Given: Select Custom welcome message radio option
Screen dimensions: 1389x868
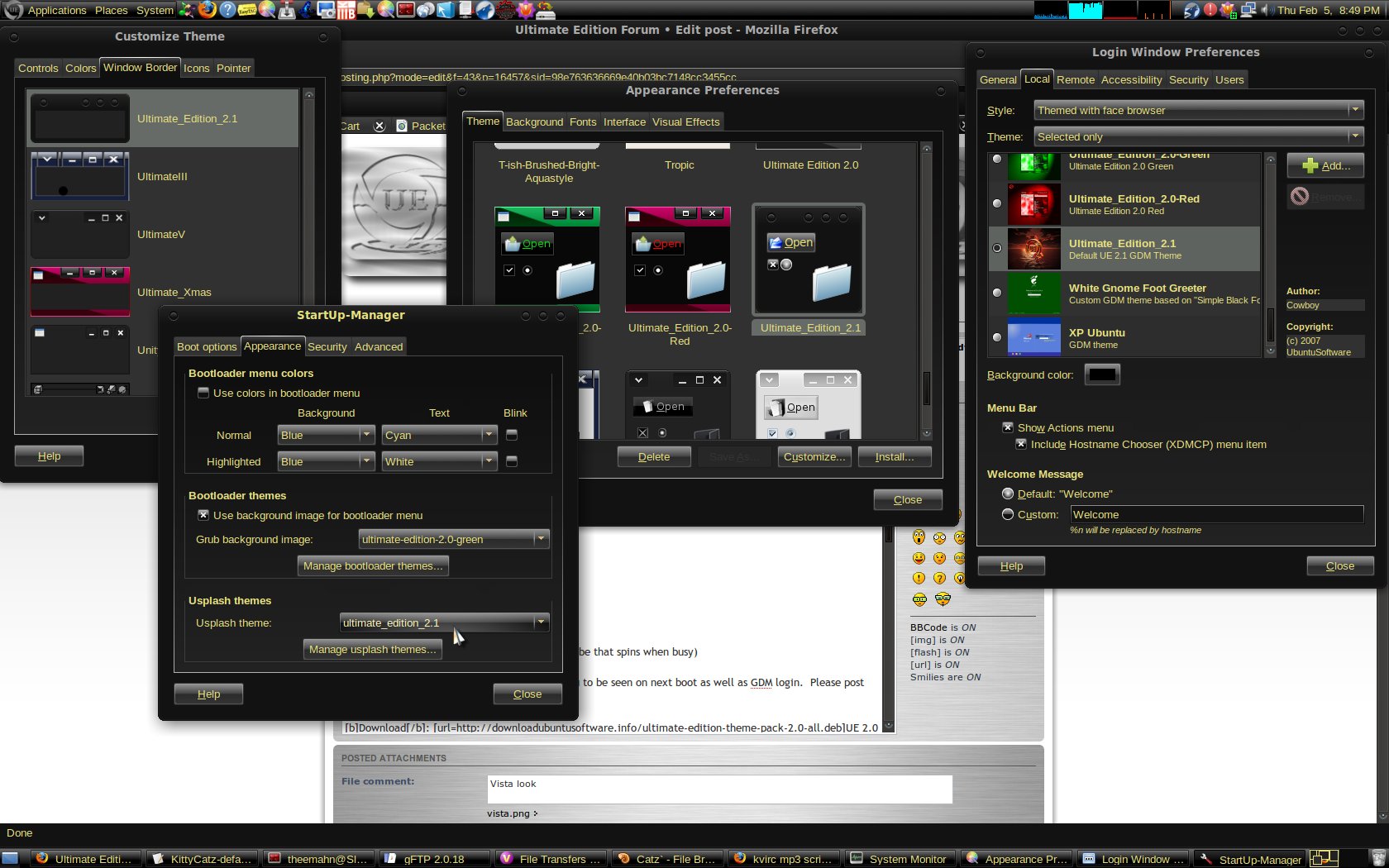Looking at the screenshot, I should coord(1008,514).
